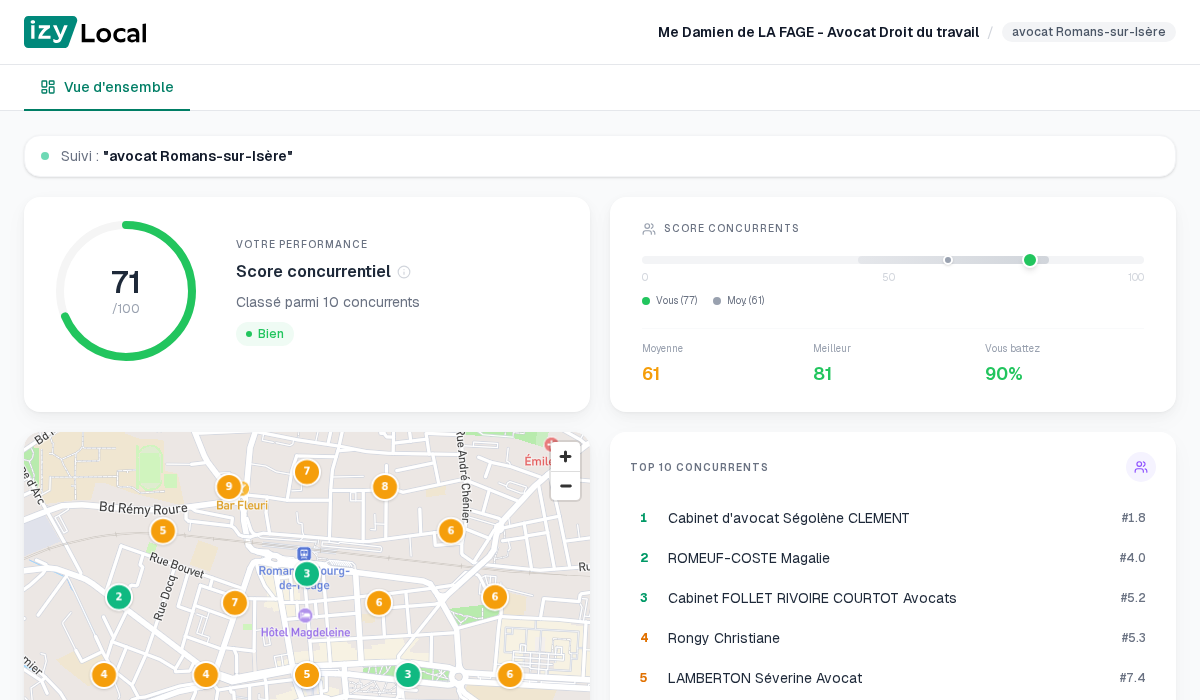Zoom out on the map
The width and height of the screenshot is (1200, 700).
(565, 486)
